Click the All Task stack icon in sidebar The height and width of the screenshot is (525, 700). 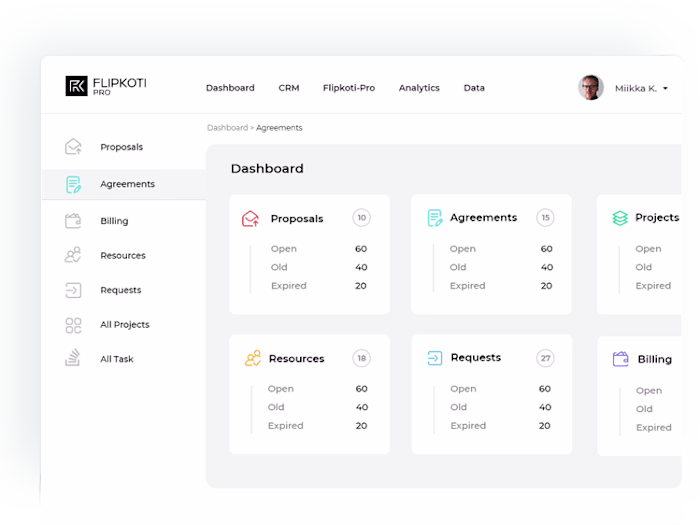click(73, 358)
